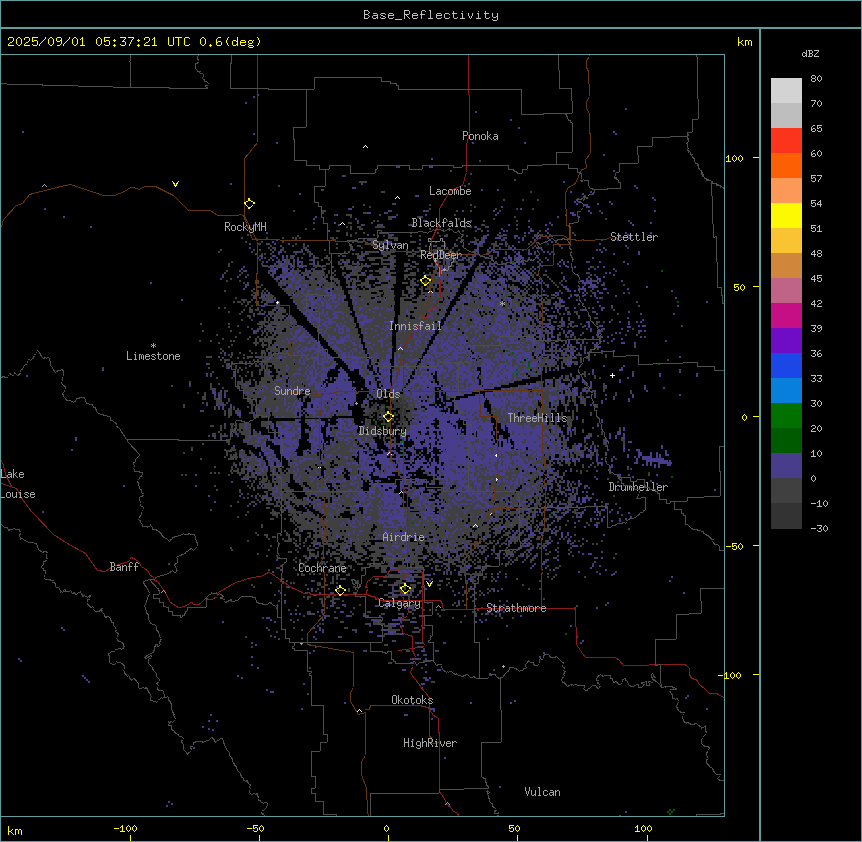Viewport: 862px width, 842px height.
Task: Click the Vulcan label
Action: click(542, 792)
